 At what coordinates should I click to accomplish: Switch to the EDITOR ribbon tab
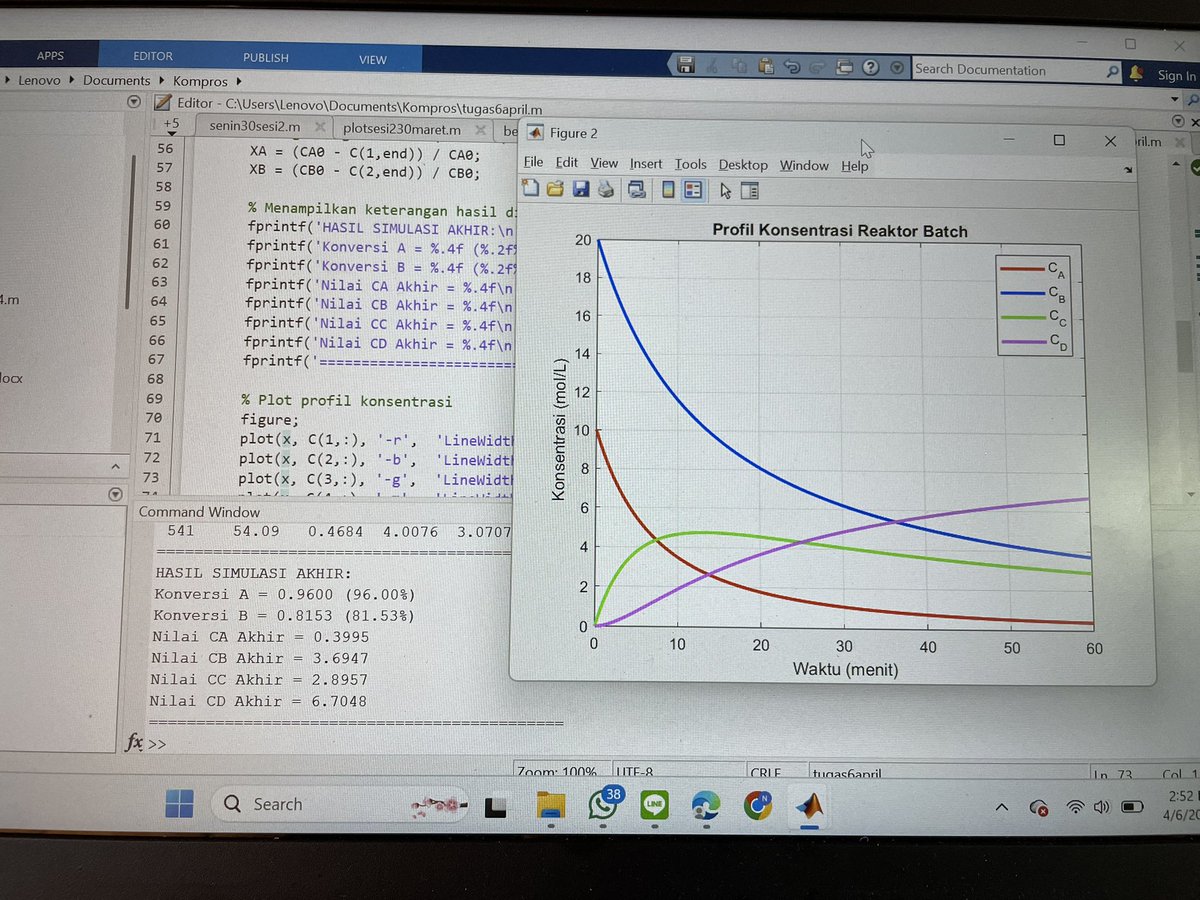153,56
